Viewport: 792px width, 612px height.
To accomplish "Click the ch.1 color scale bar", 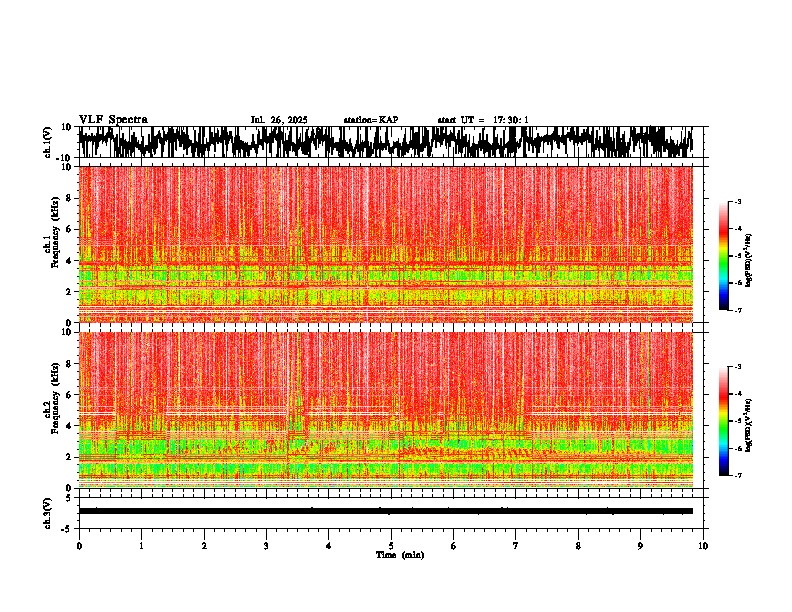I will 723,256.
